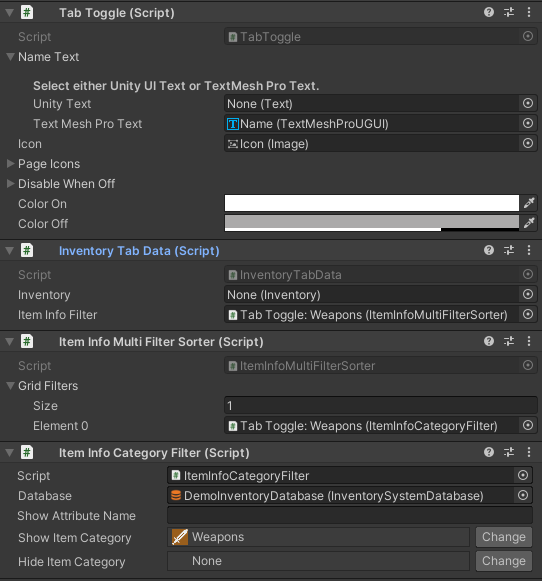542x581 pixels.
Task: Open help for Item Info Multi Filter Sorter
Action: 489,341
